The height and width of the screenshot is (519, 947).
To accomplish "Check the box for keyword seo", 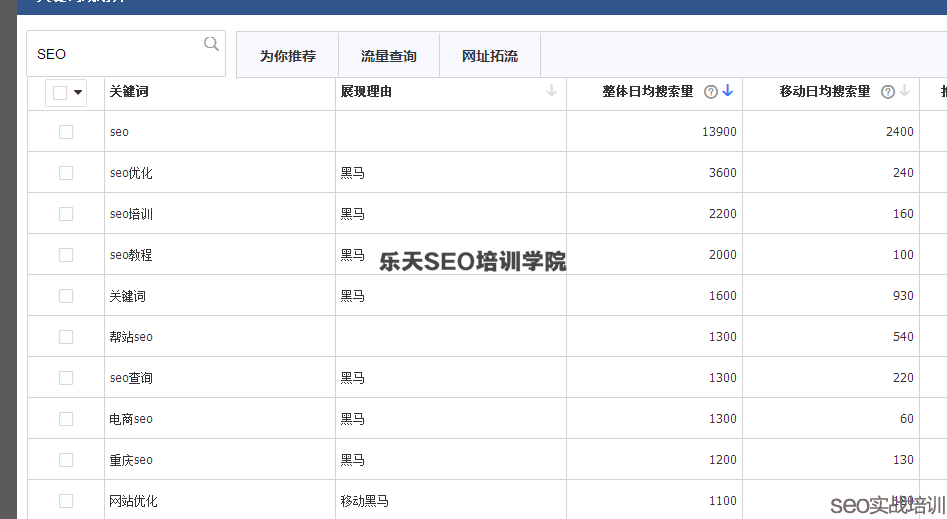I will click(66, 132).
